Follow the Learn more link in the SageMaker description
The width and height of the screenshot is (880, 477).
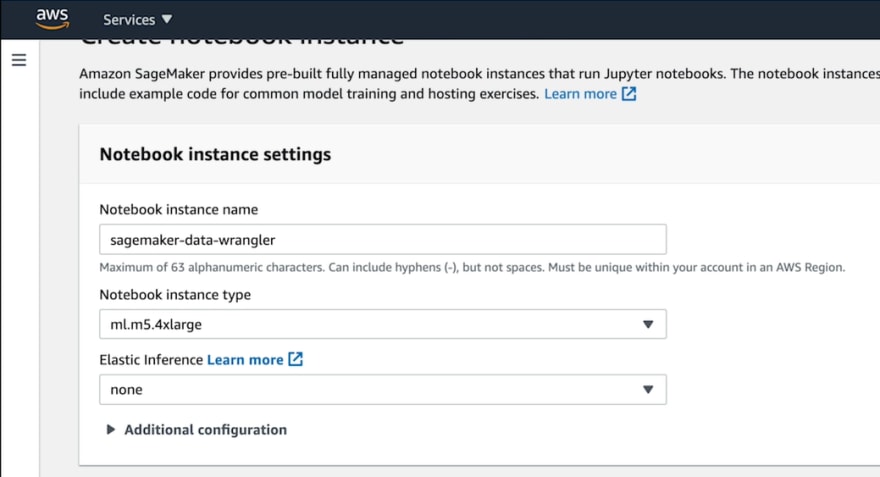[x=580, y=94]
